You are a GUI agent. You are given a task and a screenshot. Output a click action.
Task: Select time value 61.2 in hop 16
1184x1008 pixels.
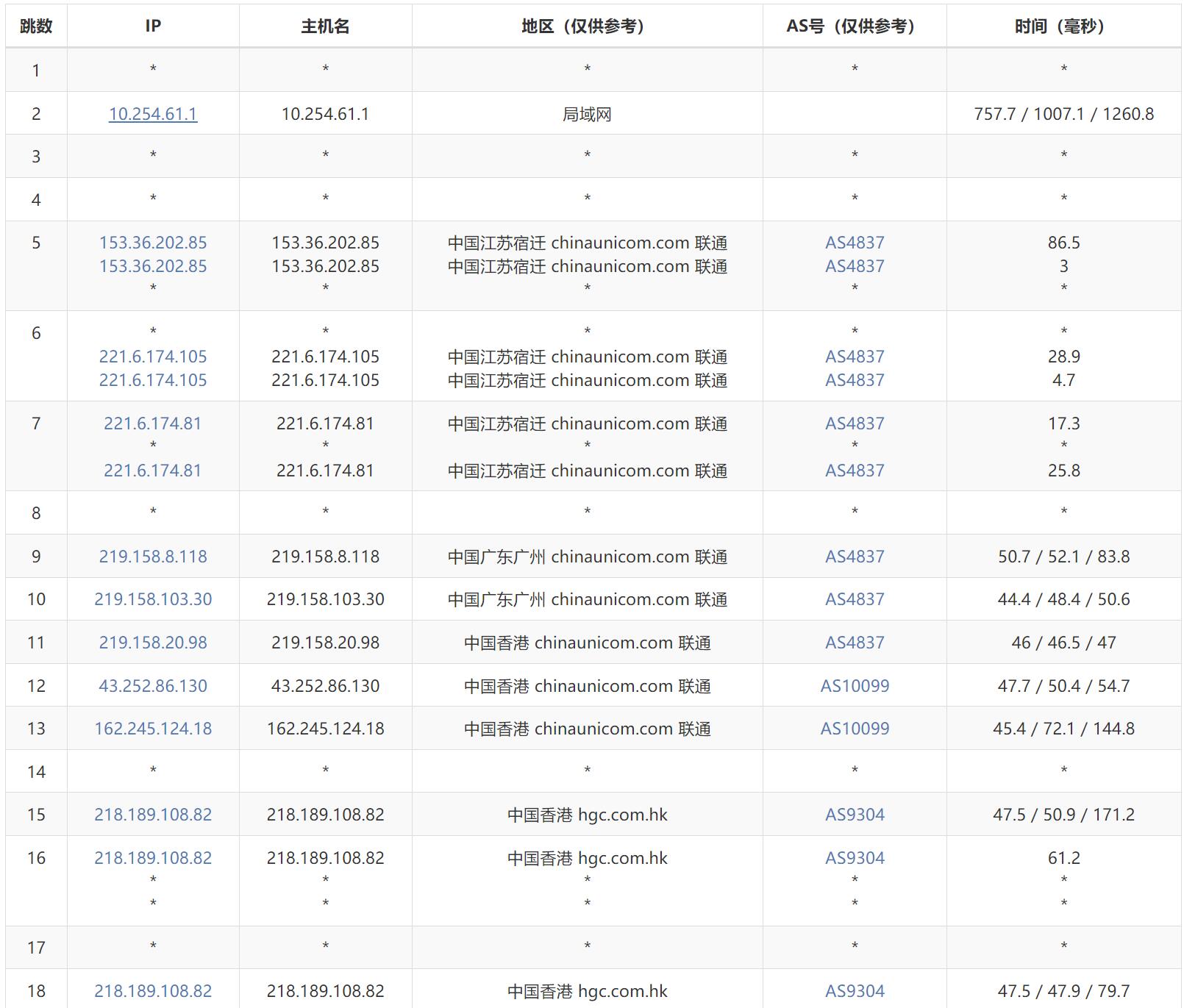tap(1063, 858)
